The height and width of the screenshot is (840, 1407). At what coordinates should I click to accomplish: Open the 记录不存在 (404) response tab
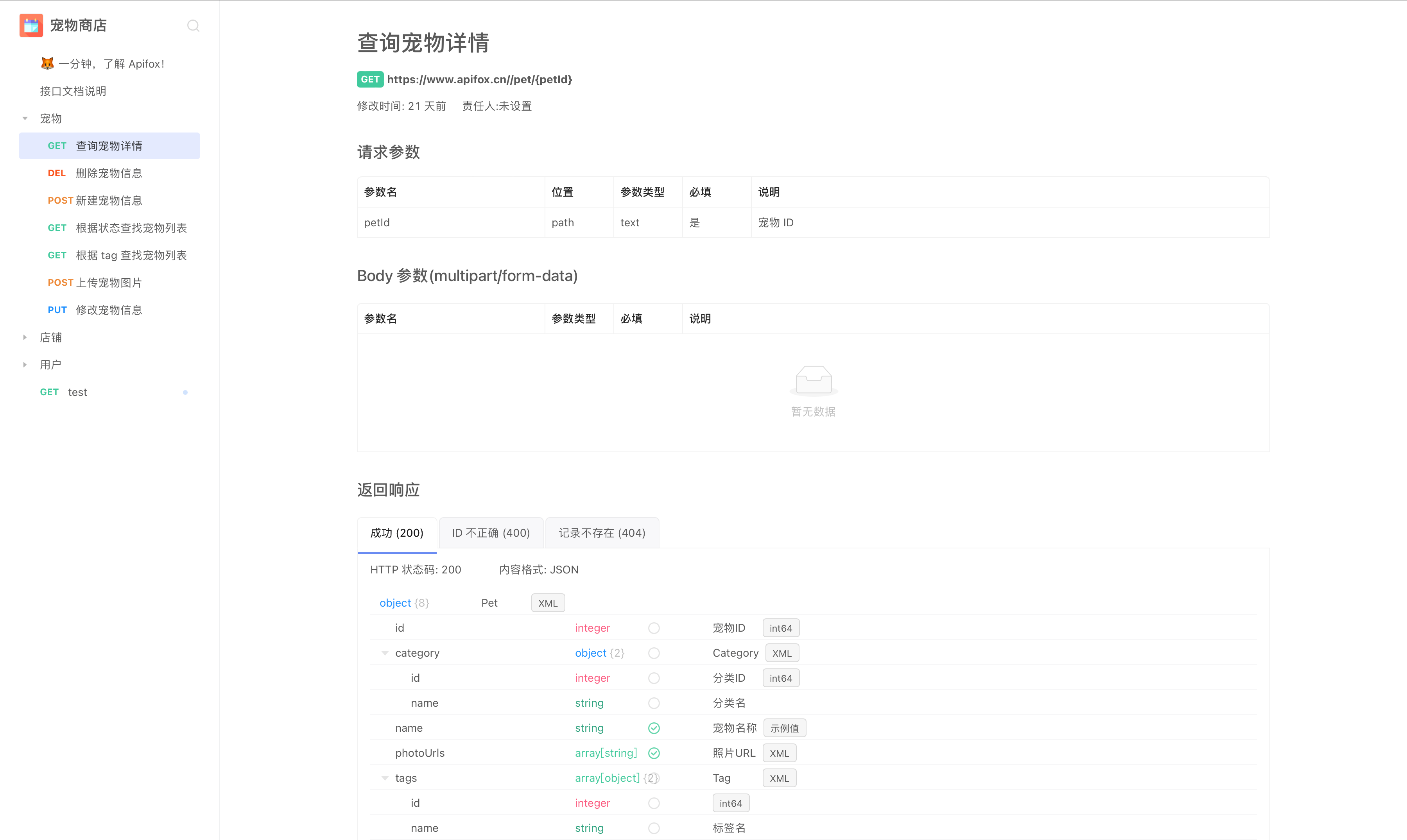pos(602,533)
